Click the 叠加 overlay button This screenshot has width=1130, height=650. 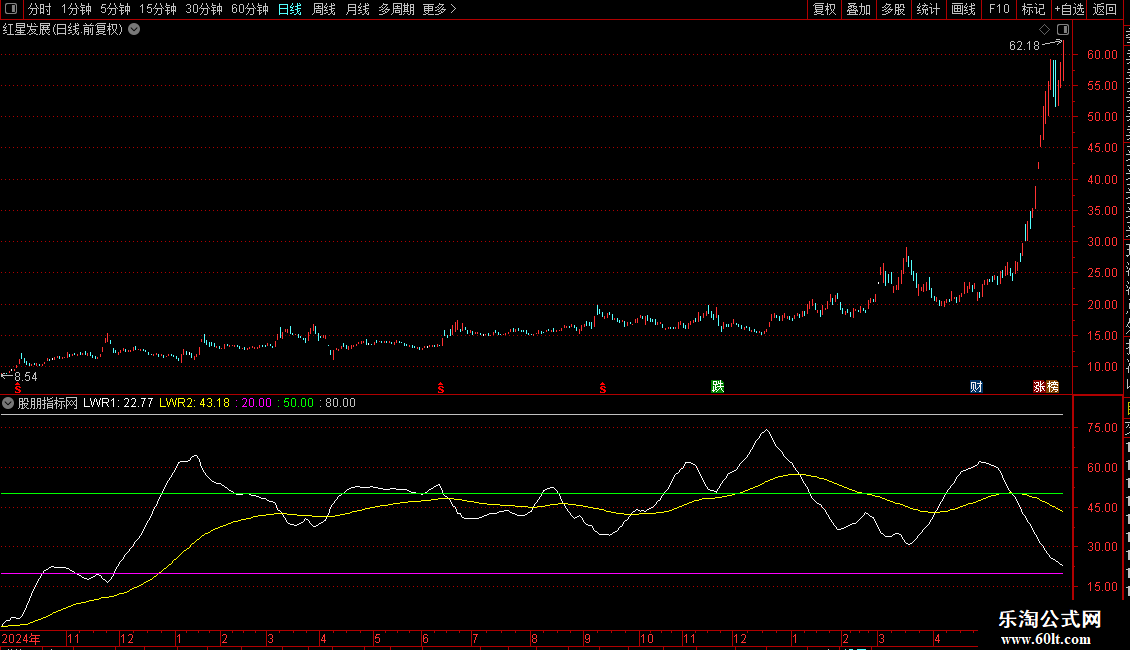coord(858,9)
